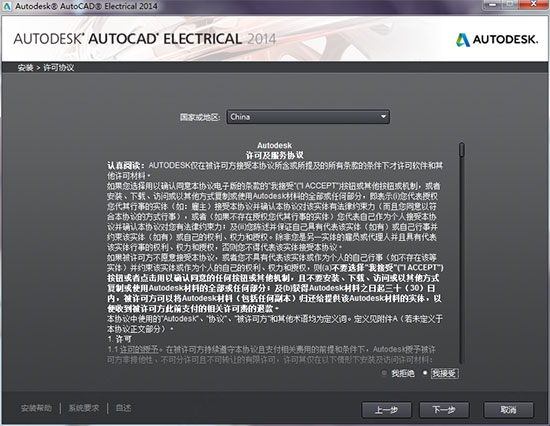Viewport: 550px width, 426px height.
Task: Click the license agreement scrollbar thumb
Action: pos(462,149)
